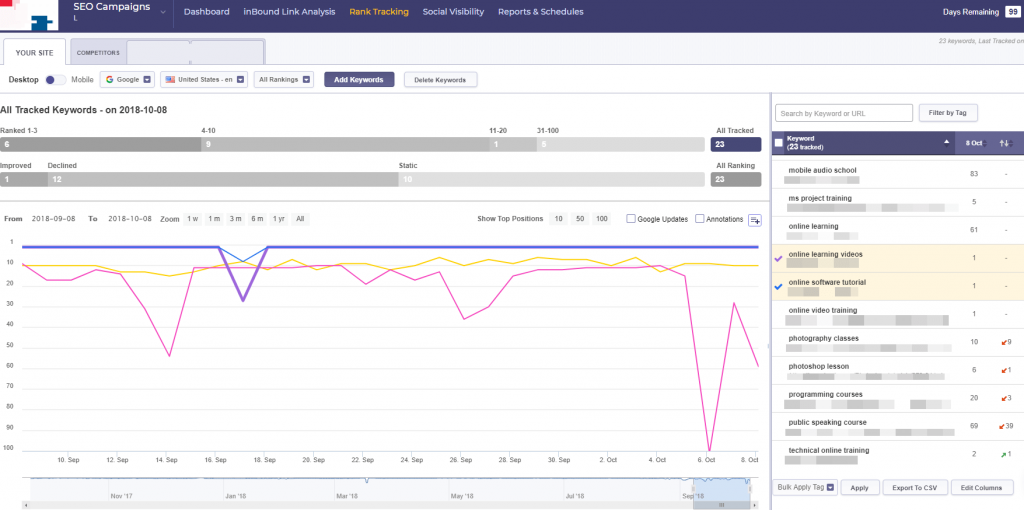Click right arrow of chart navigator scrollbar
Image resolution: width=1024 pixels, height=510 pixels.
click(757, 505)
